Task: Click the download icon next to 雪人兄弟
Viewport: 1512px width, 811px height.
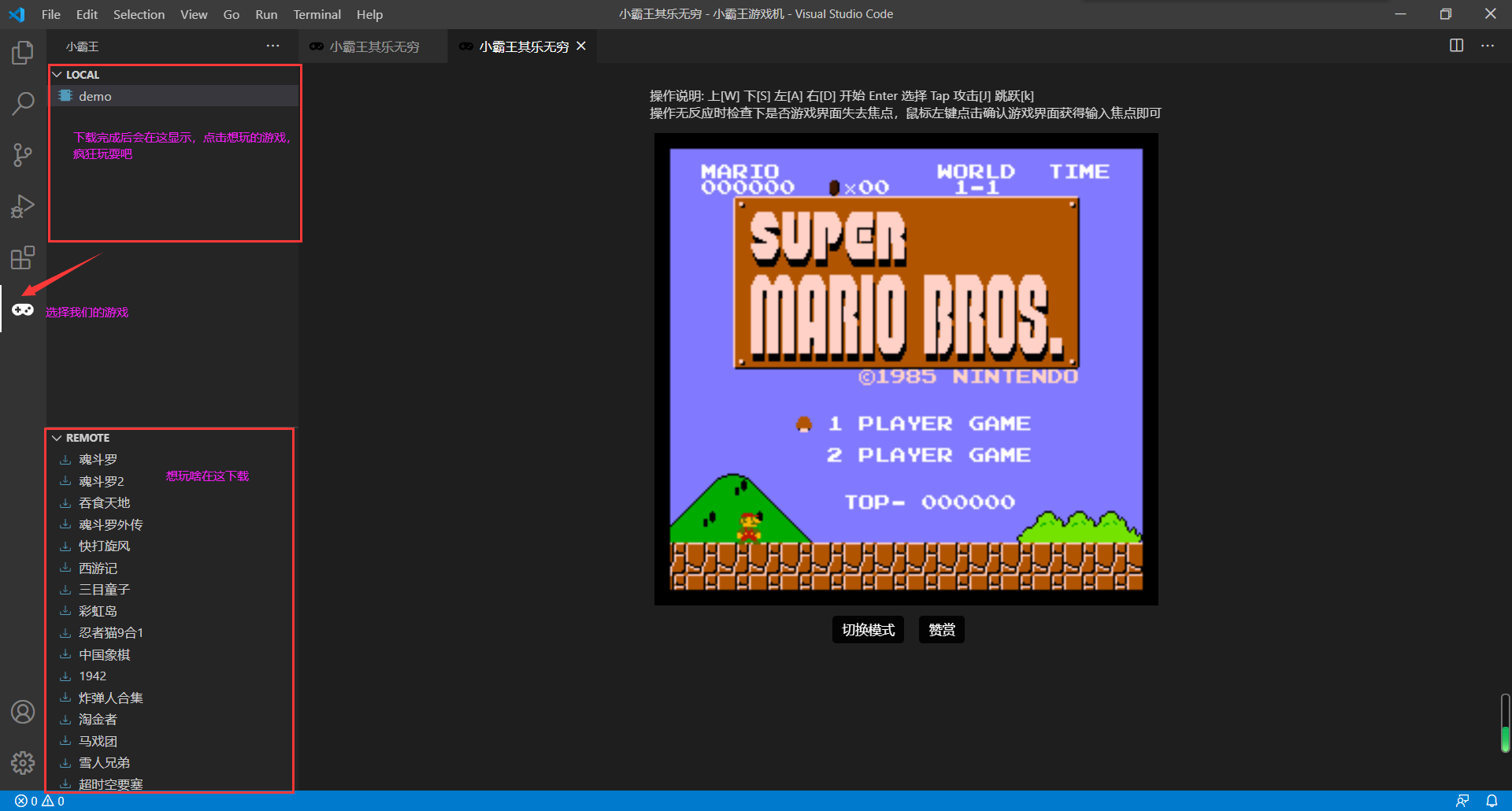Action: point(65,762)
